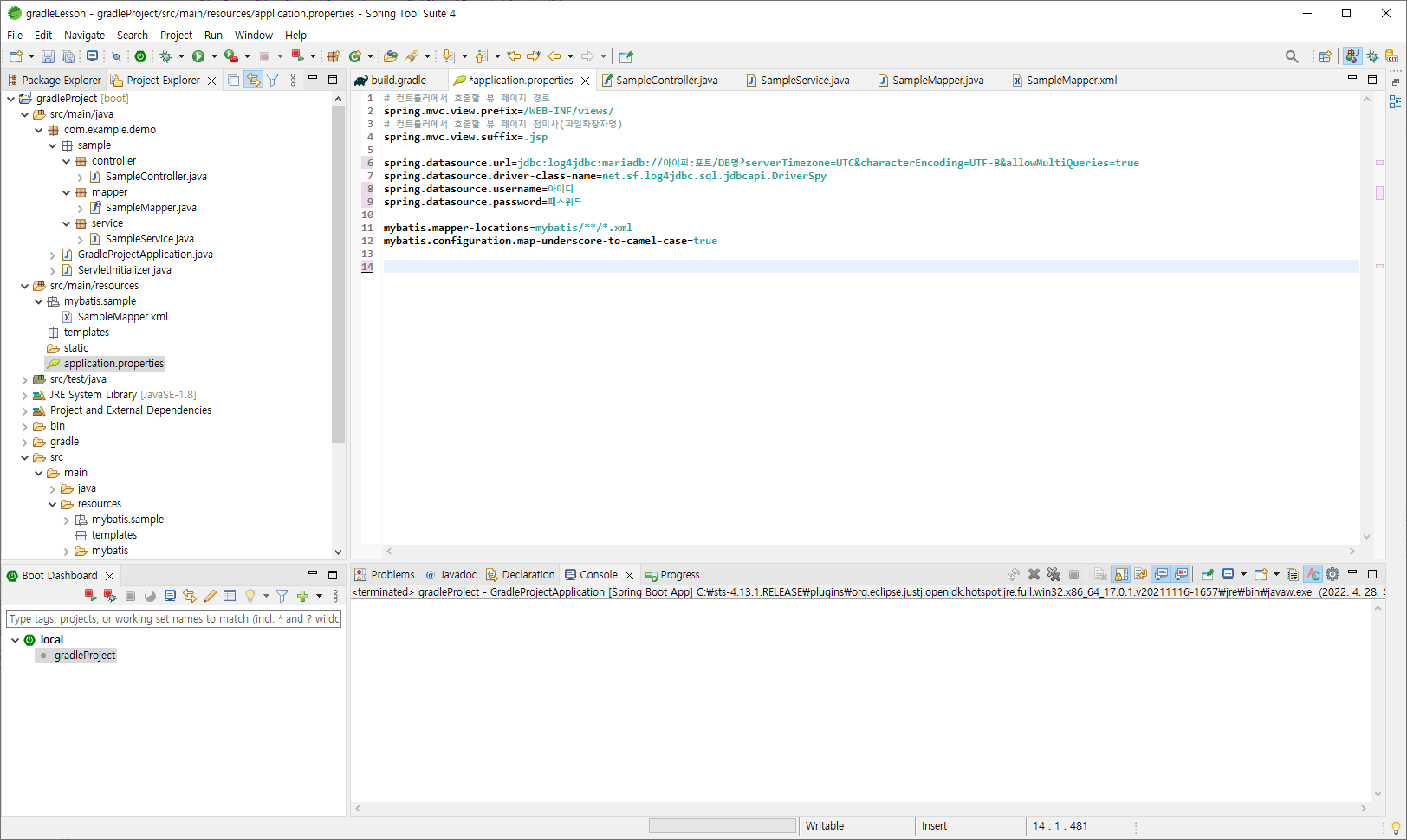Click the Search magnifier icon in the top right
Image resolution: width=1407 pixels, height=840 pixels.
tap(1292, 56)
